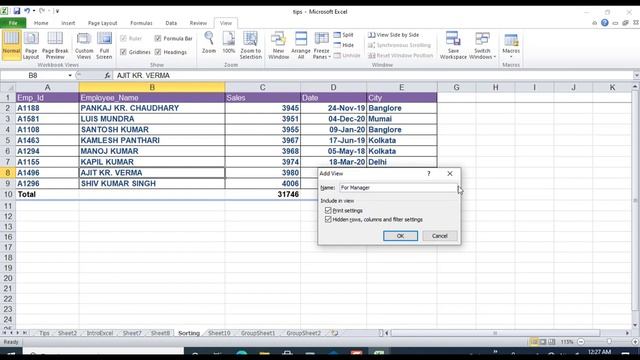This screenshot has width=640, height=360.
Task: Click the insert function fx icon
Action: (107, 76)
